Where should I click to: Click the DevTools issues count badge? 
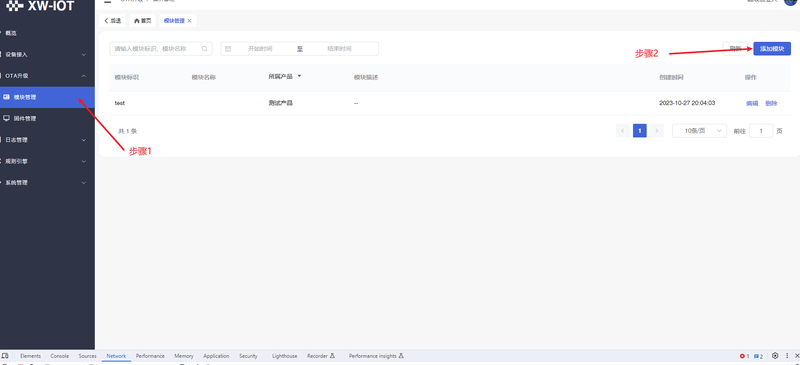pos(759,356)
